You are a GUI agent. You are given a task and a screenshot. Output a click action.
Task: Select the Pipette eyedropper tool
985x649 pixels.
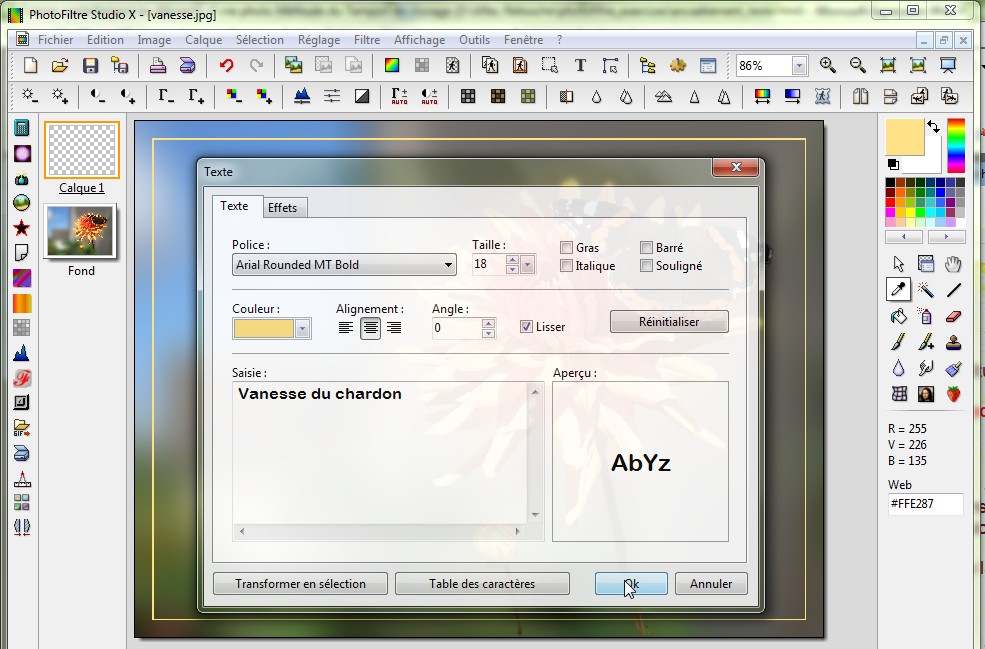[x=898, y=289]
